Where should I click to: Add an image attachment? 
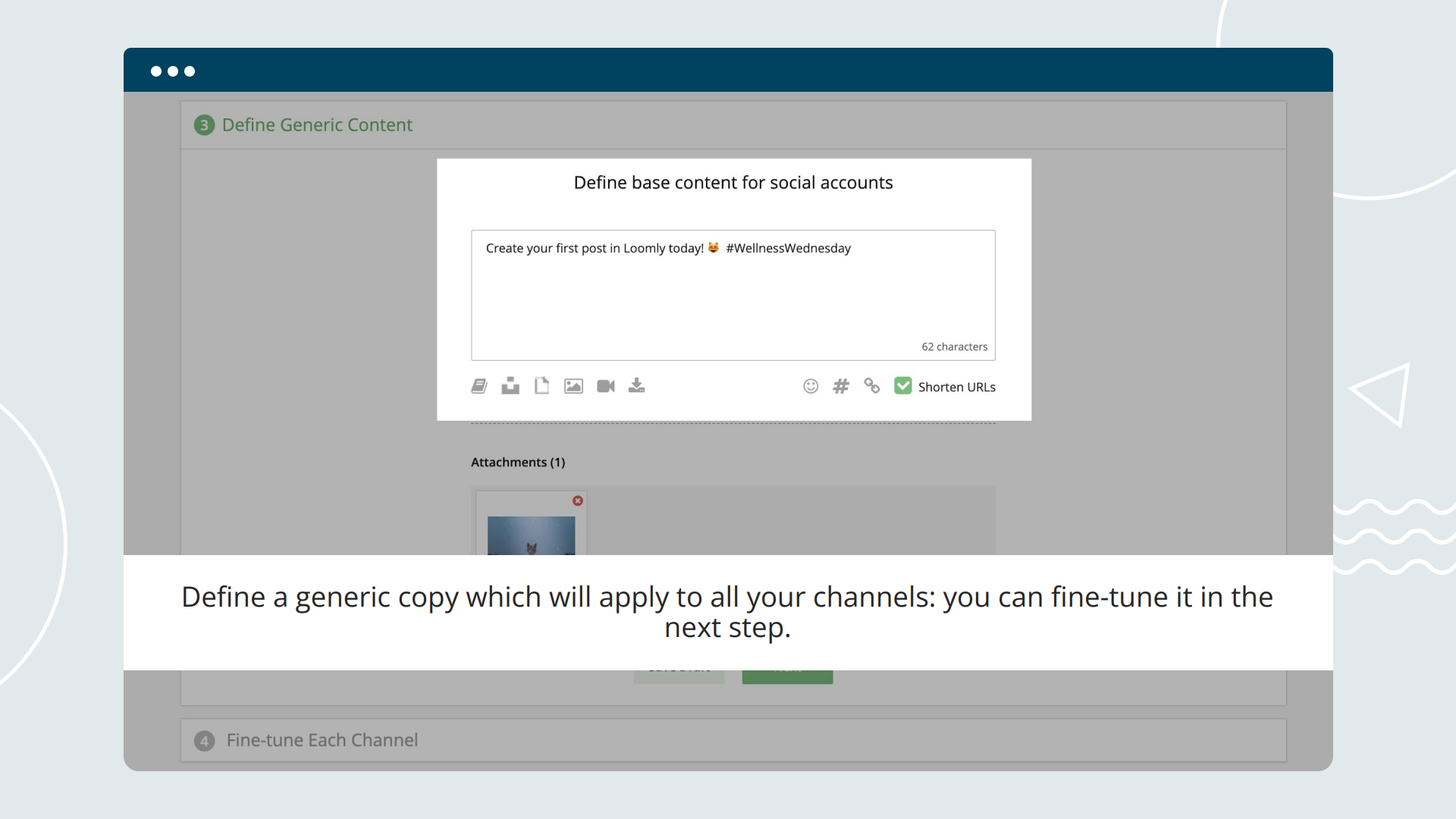point(573,386)
